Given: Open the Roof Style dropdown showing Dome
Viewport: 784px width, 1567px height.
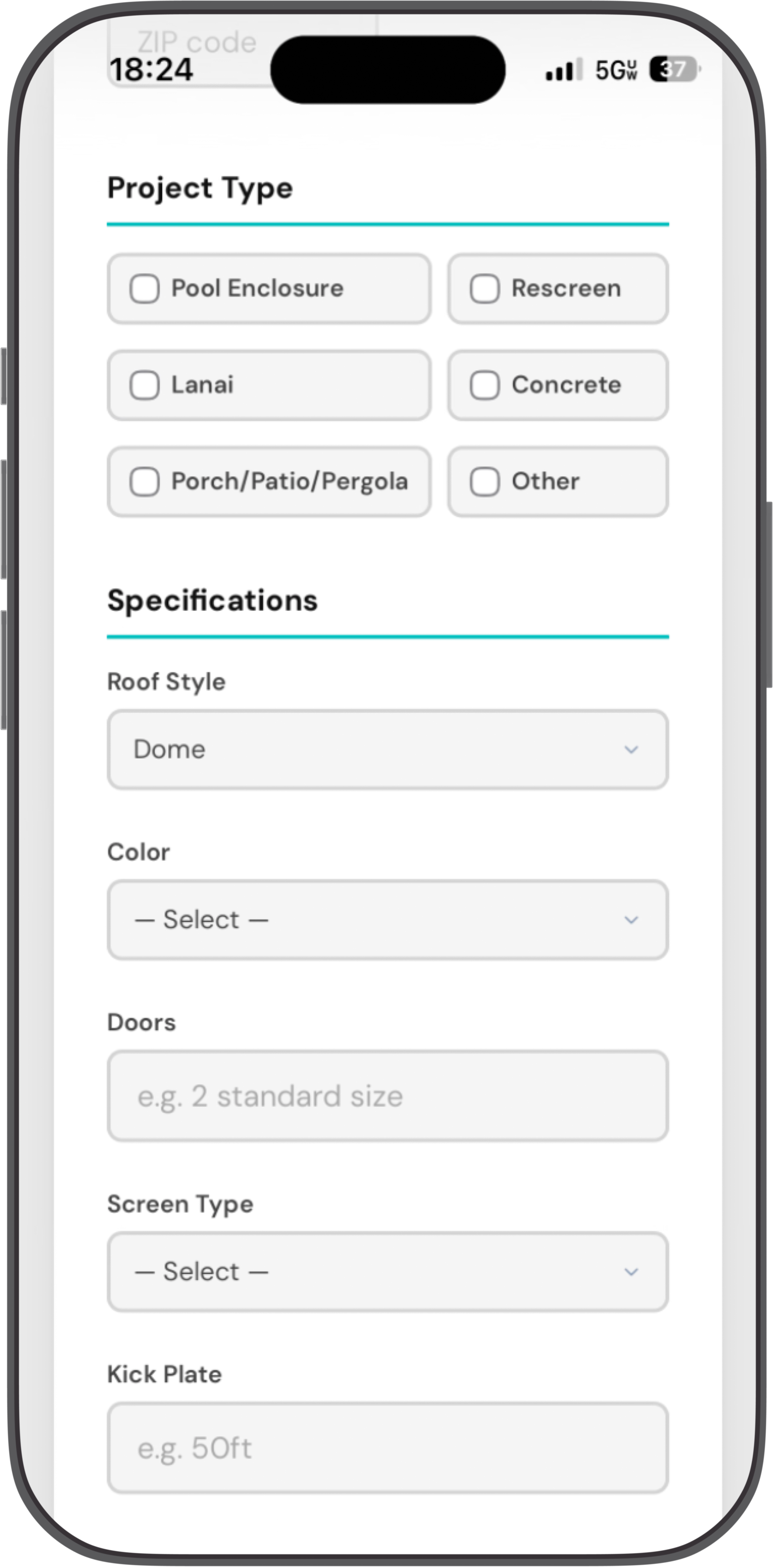Looking at the screenshot, I should click(x=387, y=750).
